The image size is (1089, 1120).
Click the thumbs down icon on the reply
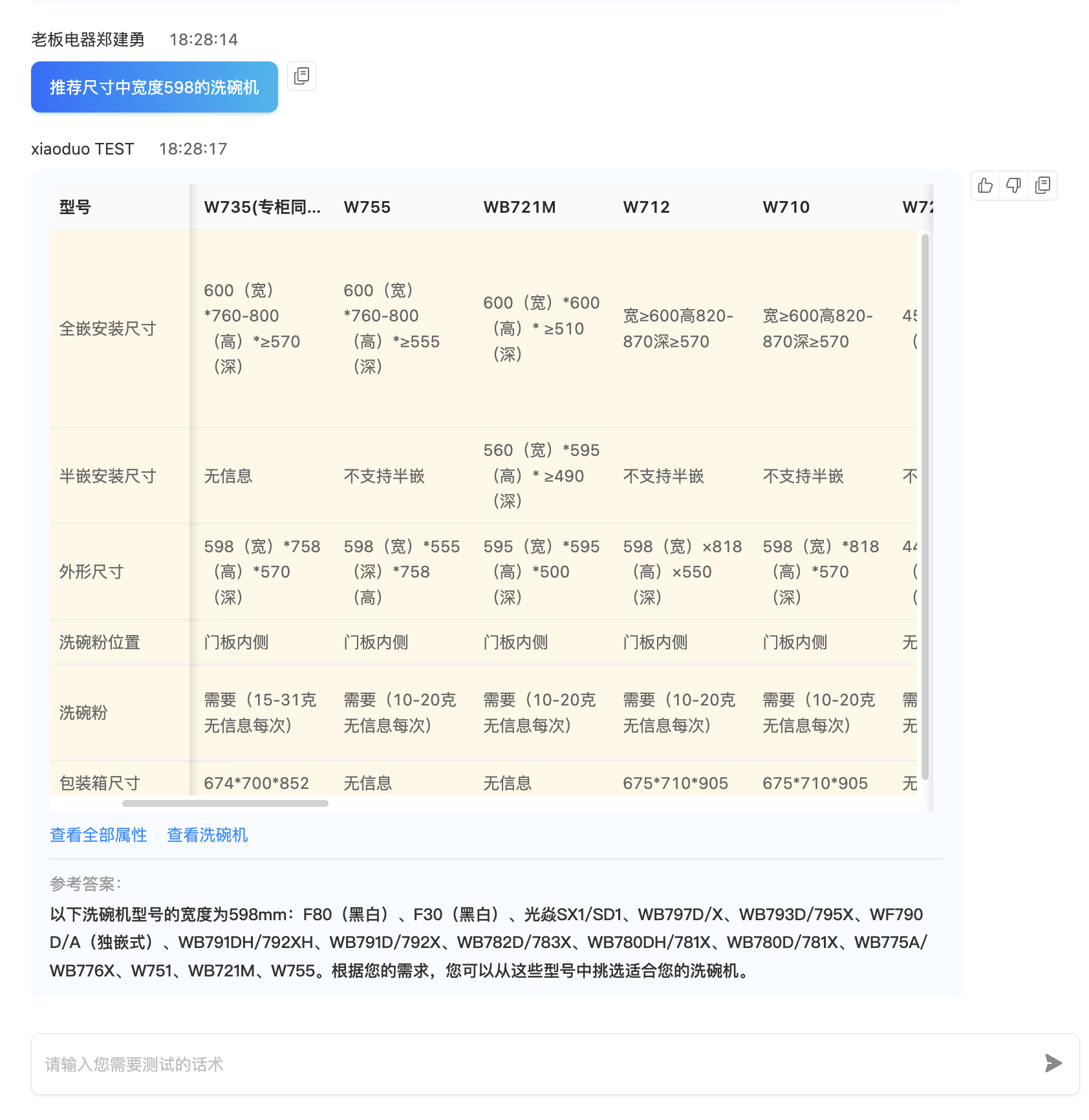[x=1014, y=186]
